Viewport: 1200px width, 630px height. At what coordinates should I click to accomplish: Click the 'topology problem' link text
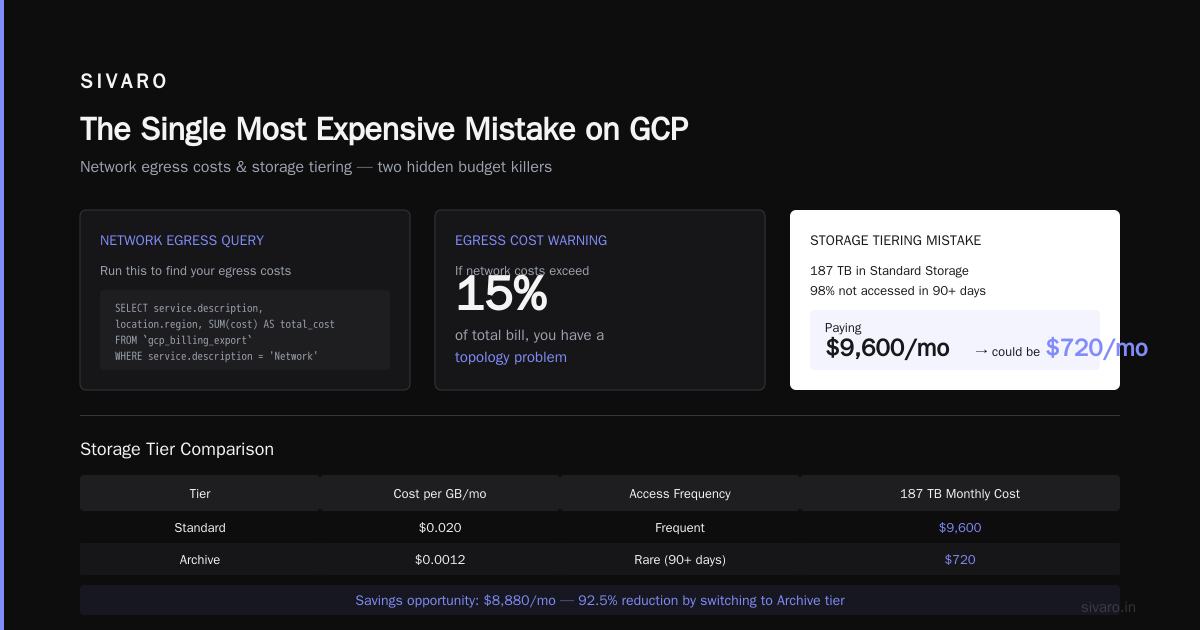(x=511, y=357)
